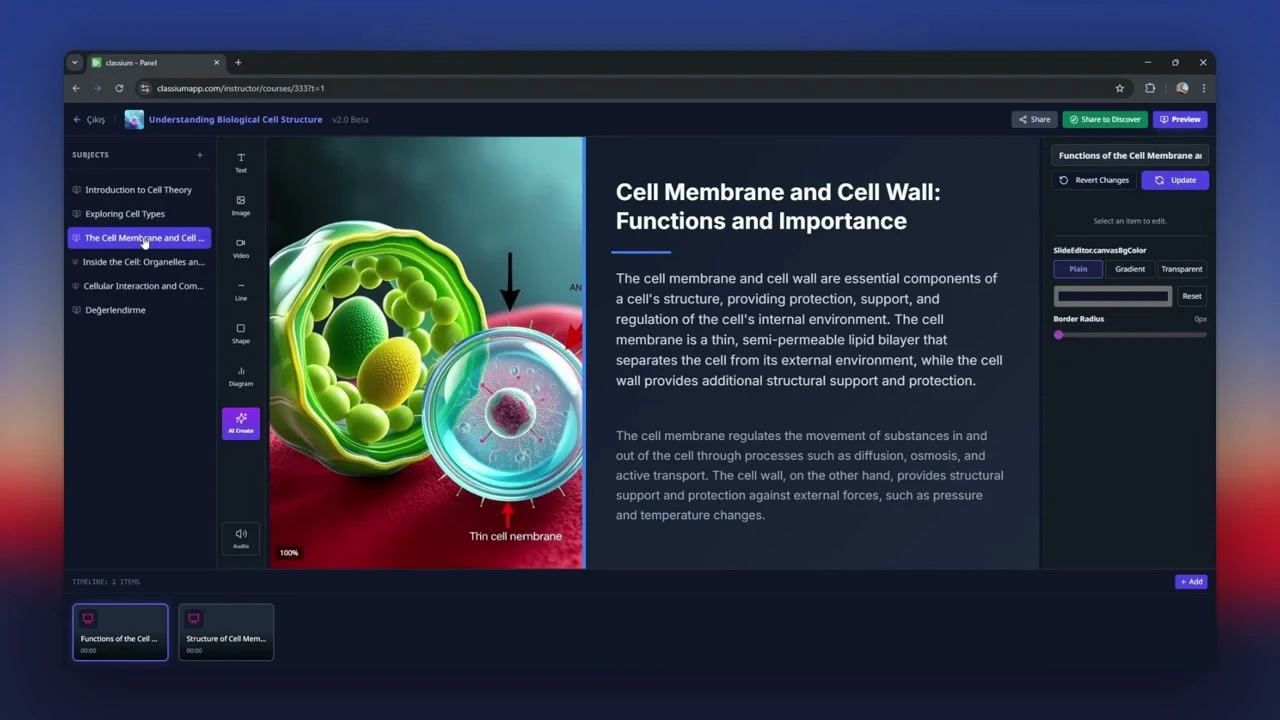Viewport: 1280px width, 720px height.
Task: Click the Share button
Action: [x=1034, y=119]
